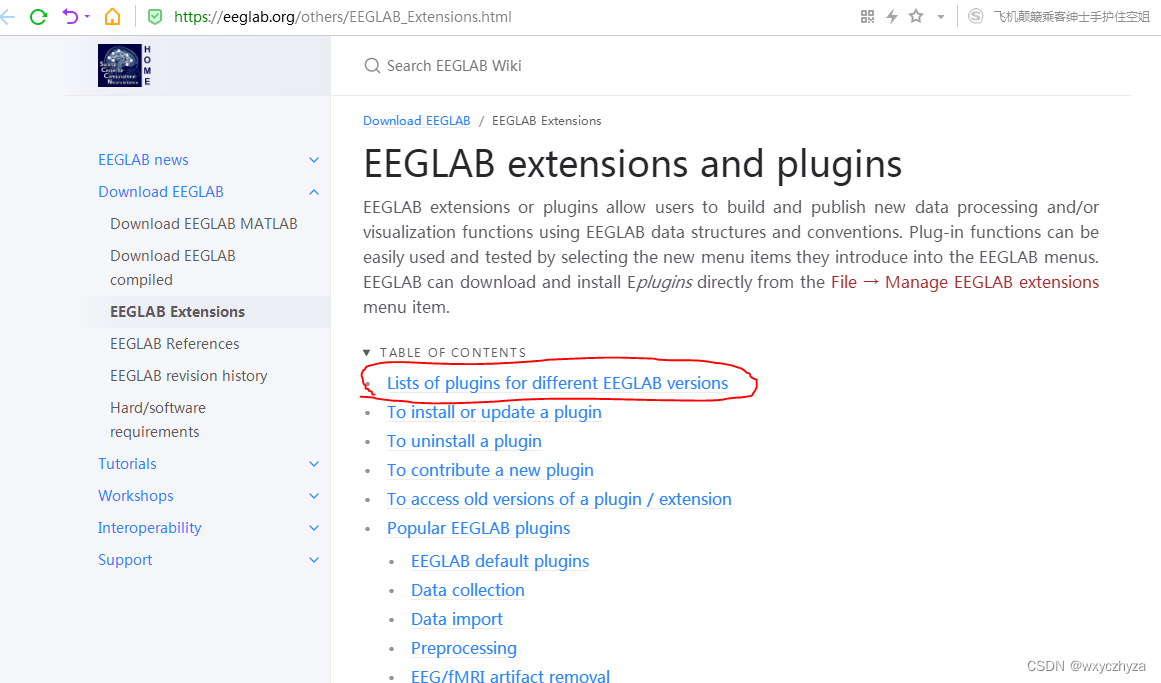Open EEG/fMRI artifact removal link
The image size is (1161, 683).
click(510, 675)
